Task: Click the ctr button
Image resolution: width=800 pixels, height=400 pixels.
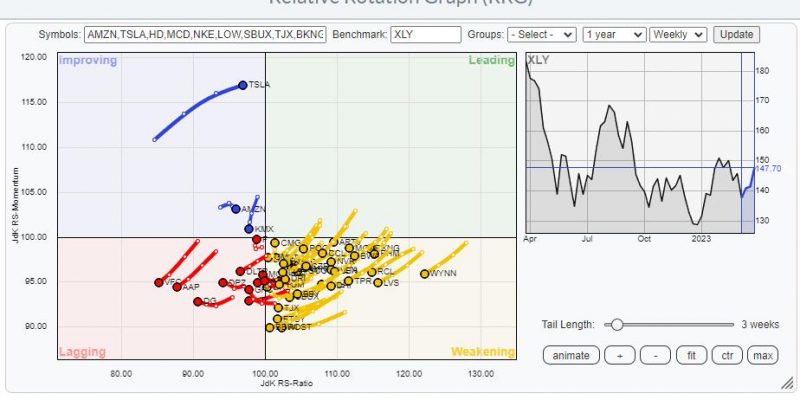Action: click(727, 355)
